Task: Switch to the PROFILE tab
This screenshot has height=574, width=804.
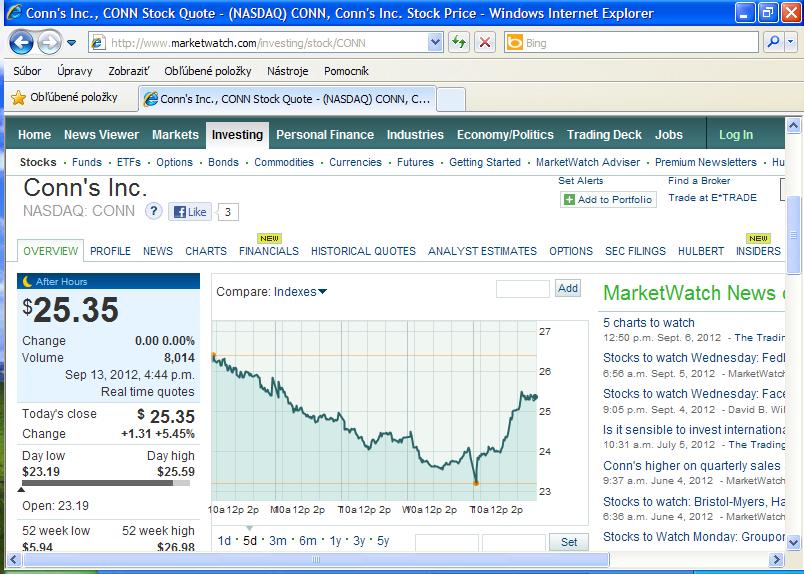Action: tap(110, 251)
